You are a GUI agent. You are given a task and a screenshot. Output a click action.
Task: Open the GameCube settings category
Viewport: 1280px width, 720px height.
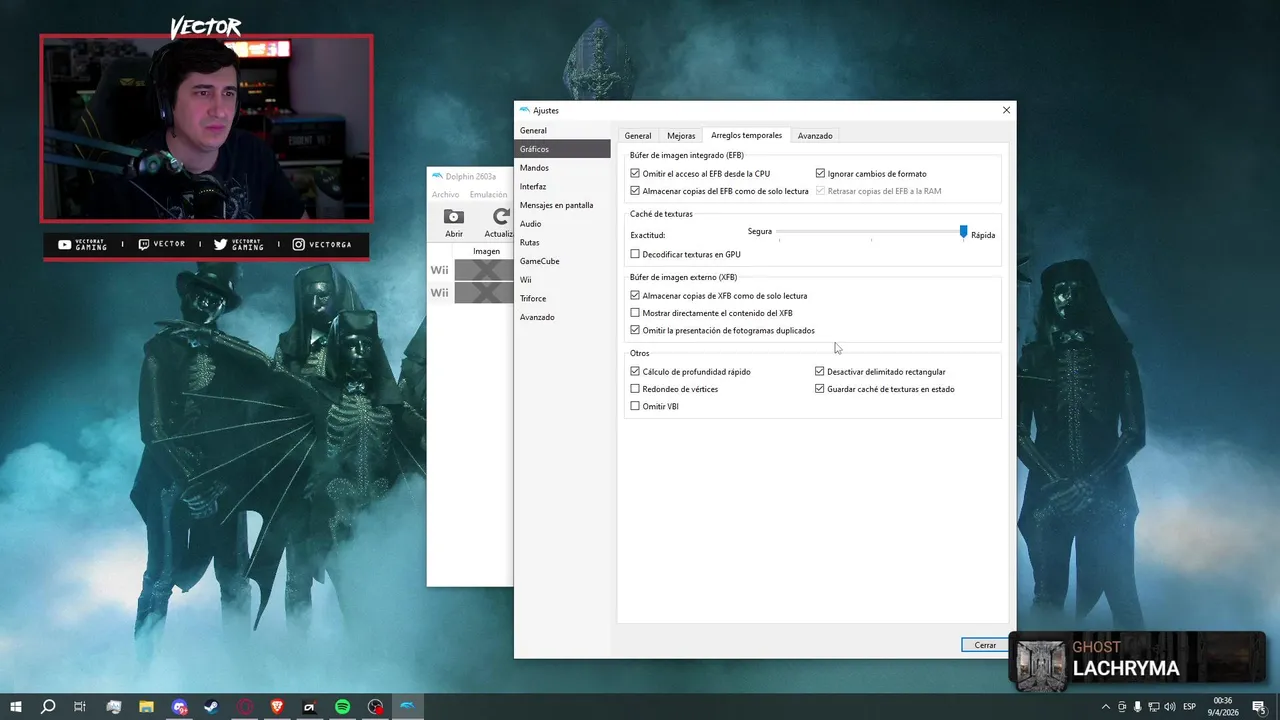(x=562, y=261)
